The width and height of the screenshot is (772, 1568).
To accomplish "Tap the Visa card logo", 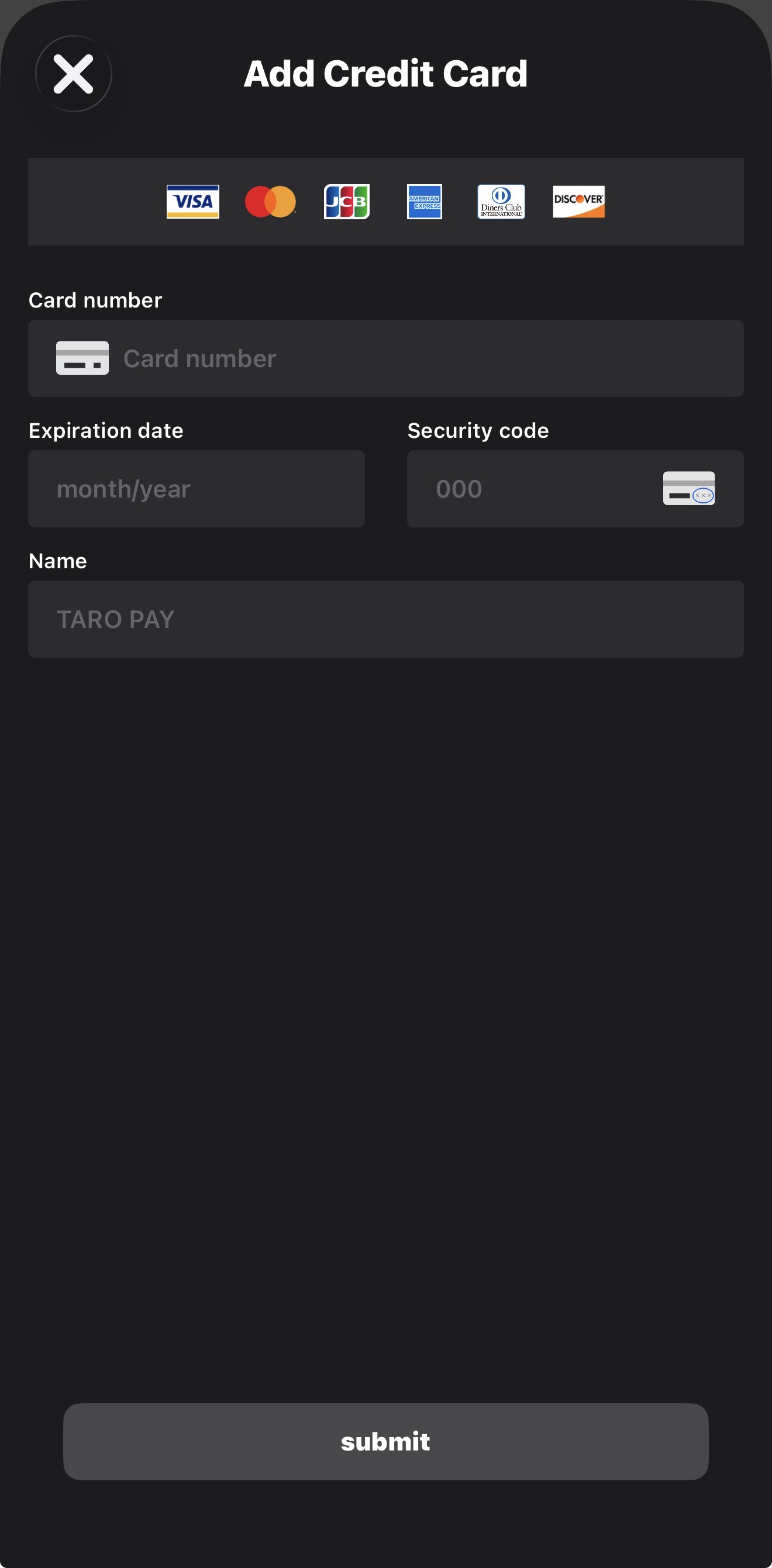I will [193, 202].
